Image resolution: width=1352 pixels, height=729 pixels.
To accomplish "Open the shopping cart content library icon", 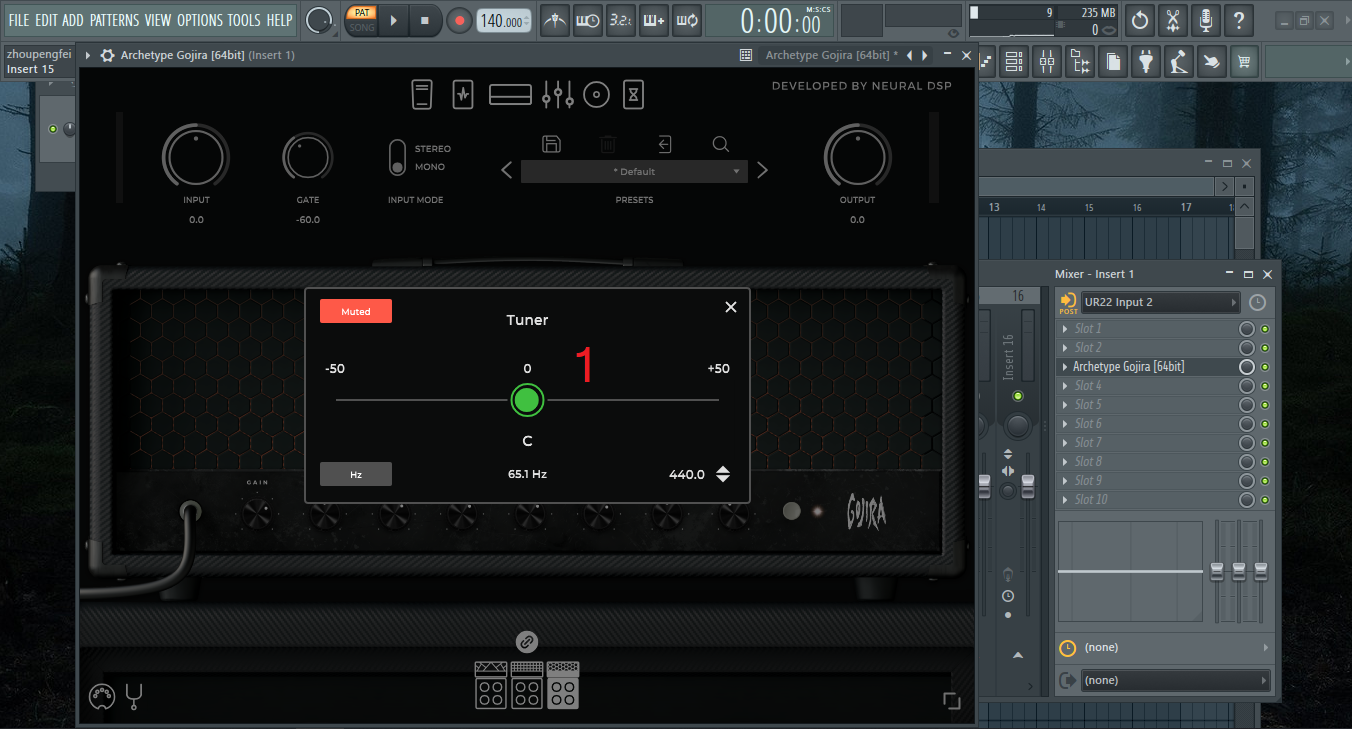I will pyautogui.click(x=1244, y=62).
